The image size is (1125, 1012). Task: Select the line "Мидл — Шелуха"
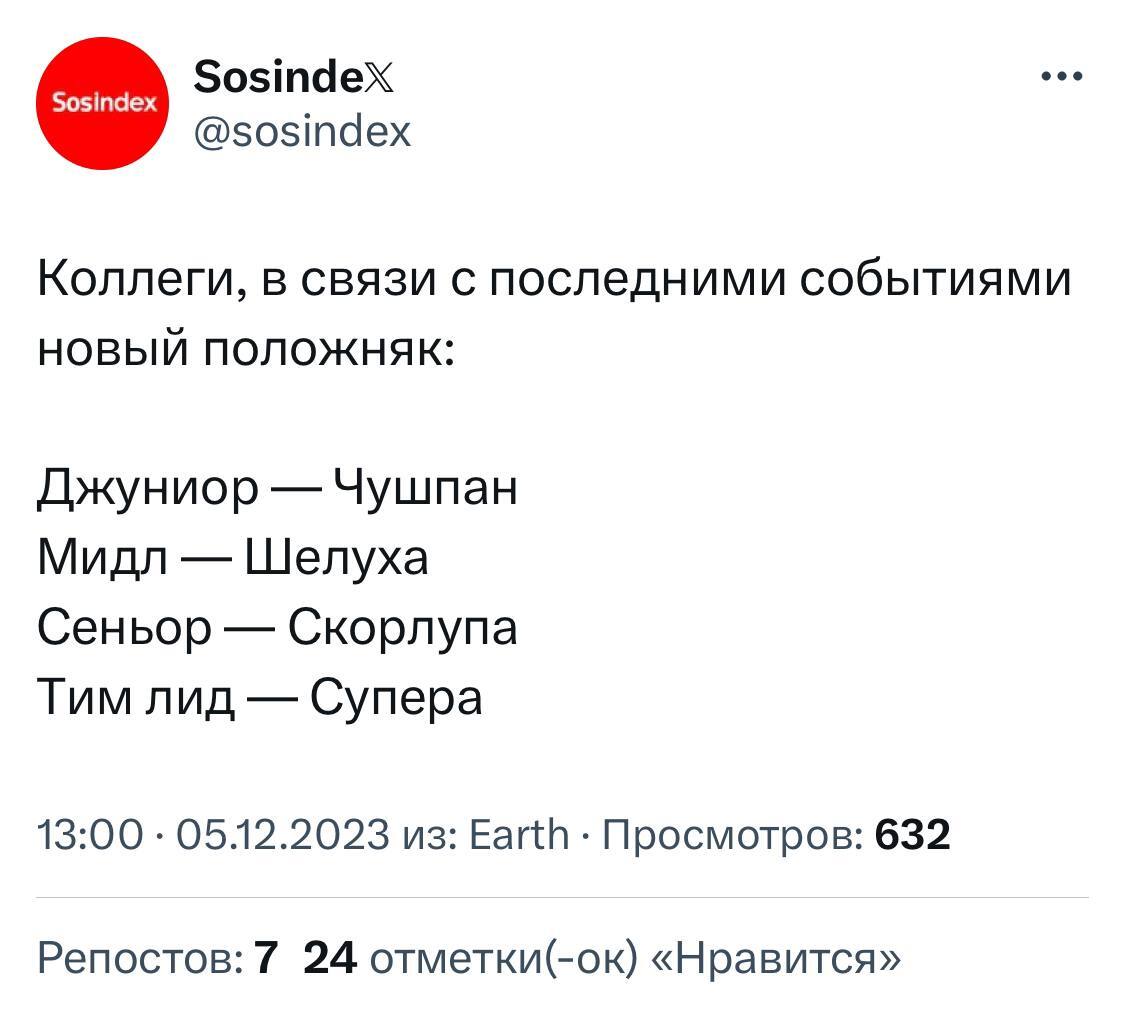point(233,558)
